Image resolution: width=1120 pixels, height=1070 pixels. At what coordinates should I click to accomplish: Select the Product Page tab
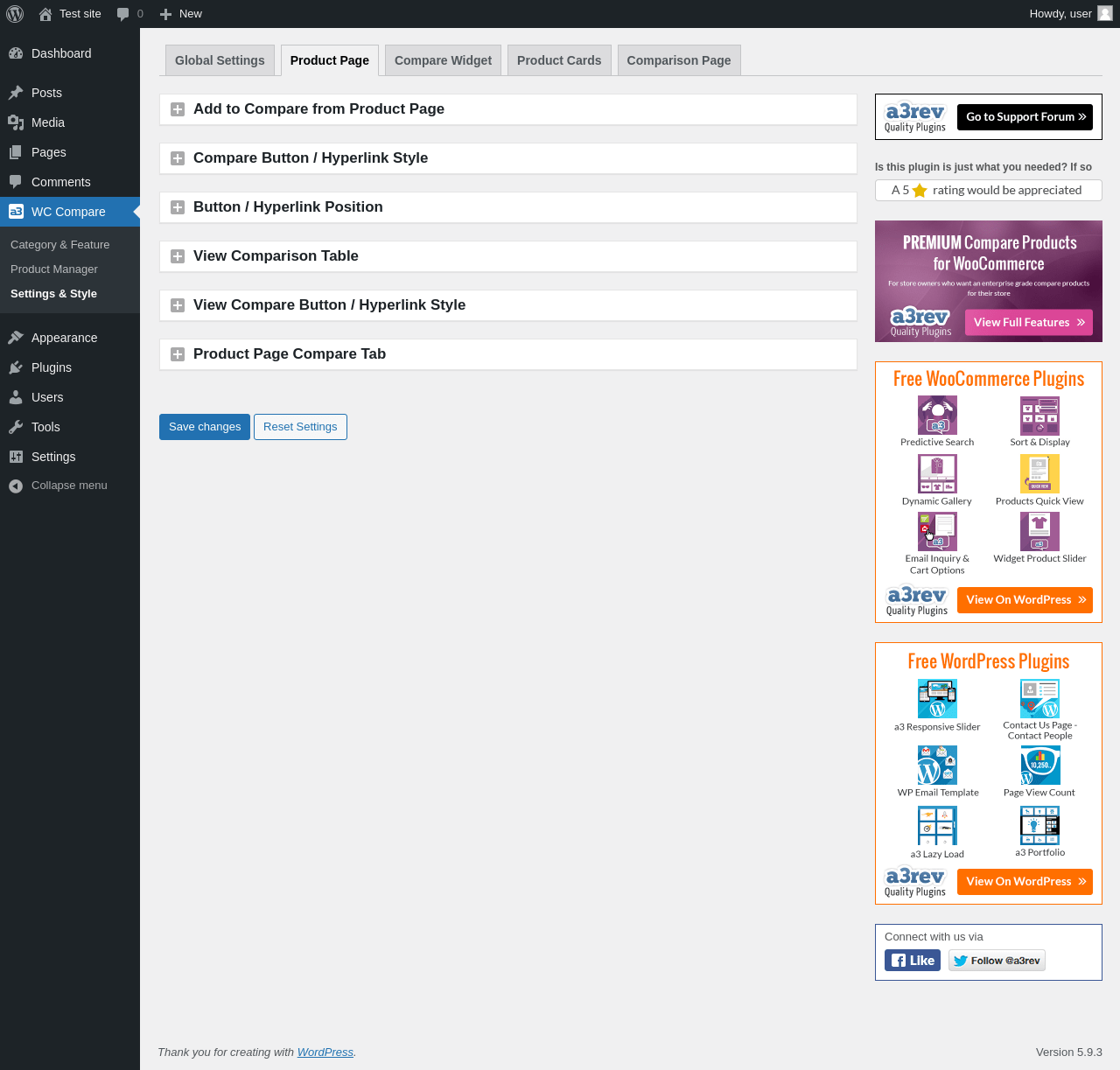pos(330,60)
